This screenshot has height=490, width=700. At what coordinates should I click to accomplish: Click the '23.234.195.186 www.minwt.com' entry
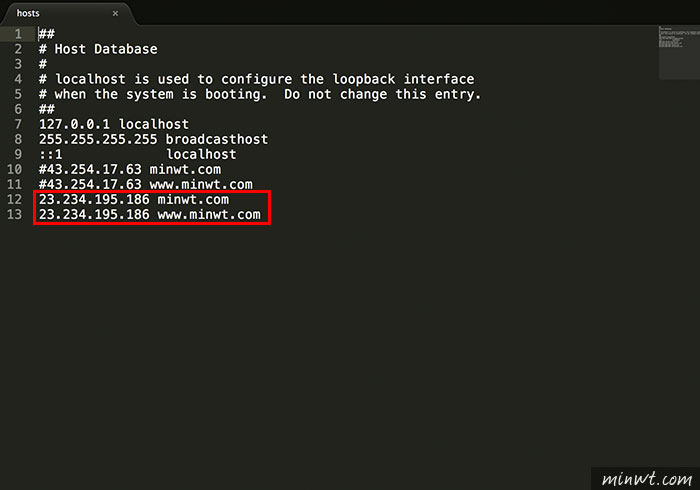point(150,215)
